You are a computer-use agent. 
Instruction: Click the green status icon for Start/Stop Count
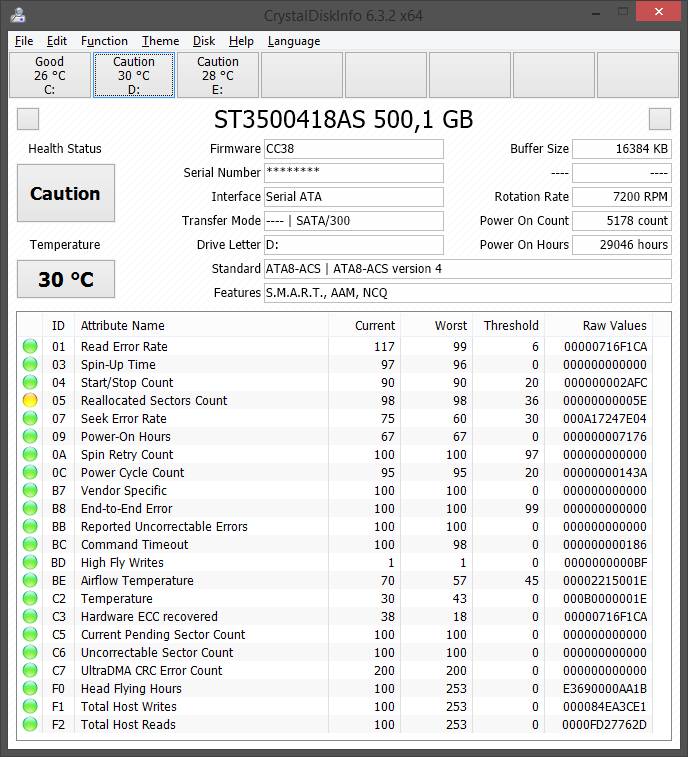(x=30, y=382)
